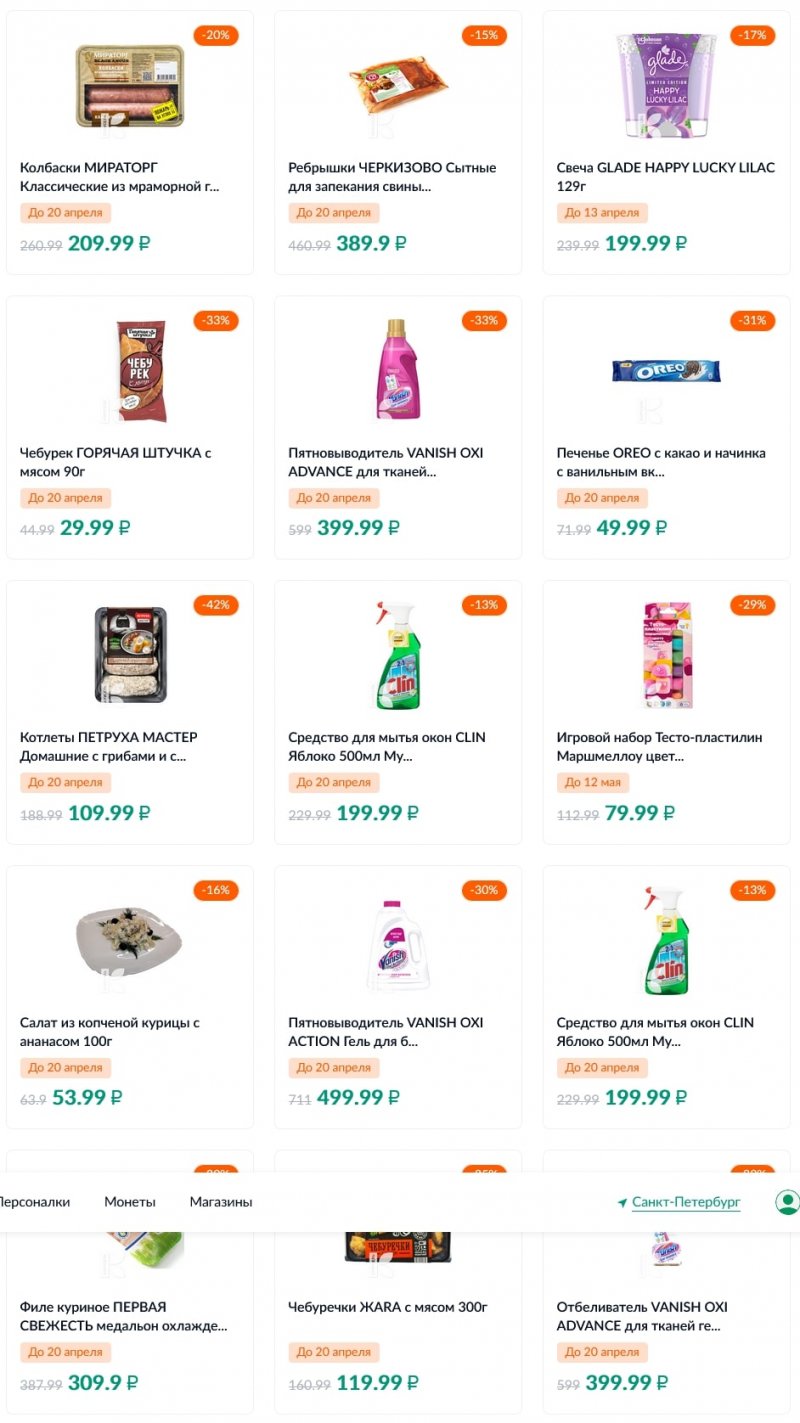
Task: Open the Тесто-пластилин Маршмеллоу play set image
Action: 666,657
